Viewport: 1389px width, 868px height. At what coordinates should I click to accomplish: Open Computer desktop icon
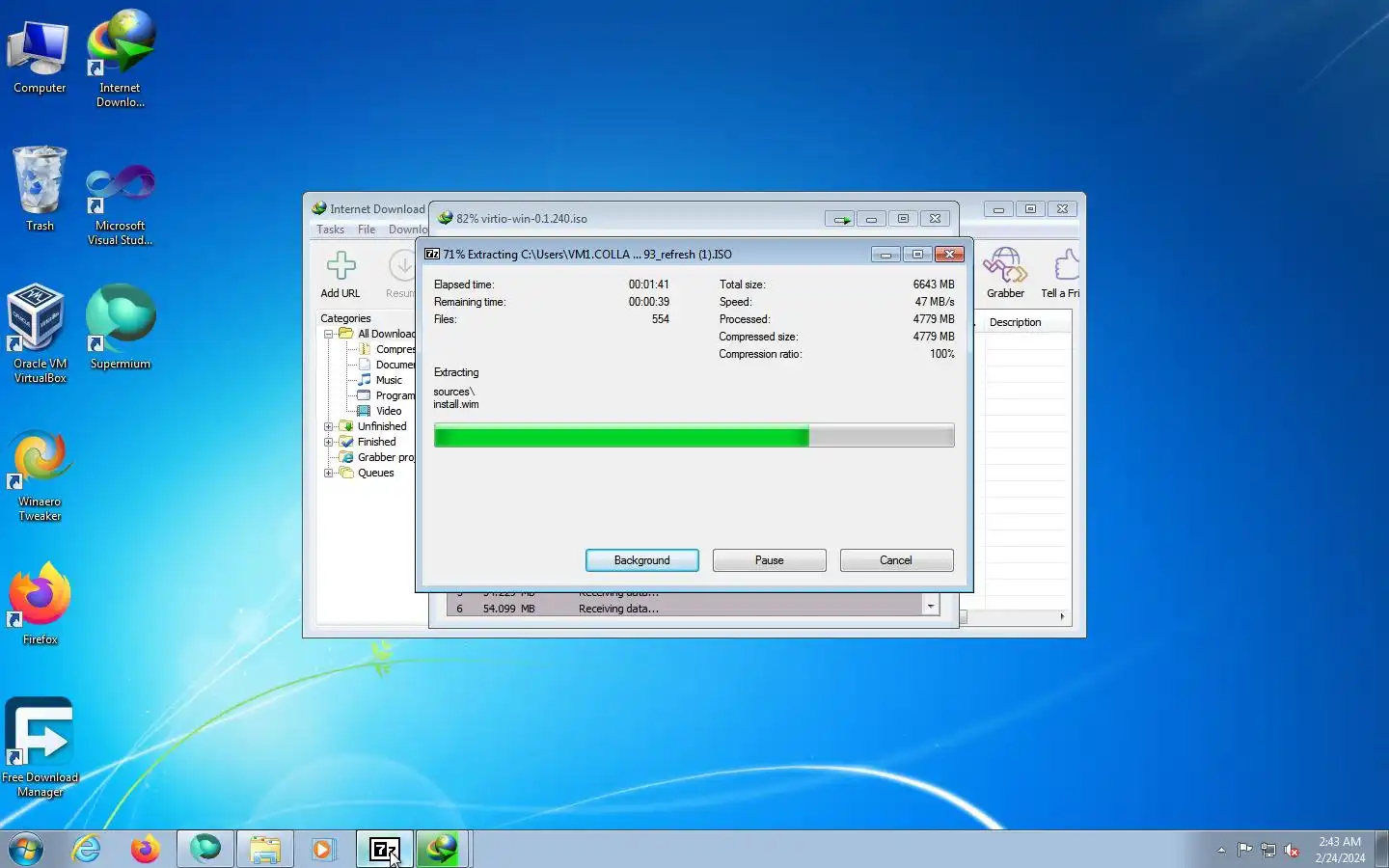pos(40,58)
